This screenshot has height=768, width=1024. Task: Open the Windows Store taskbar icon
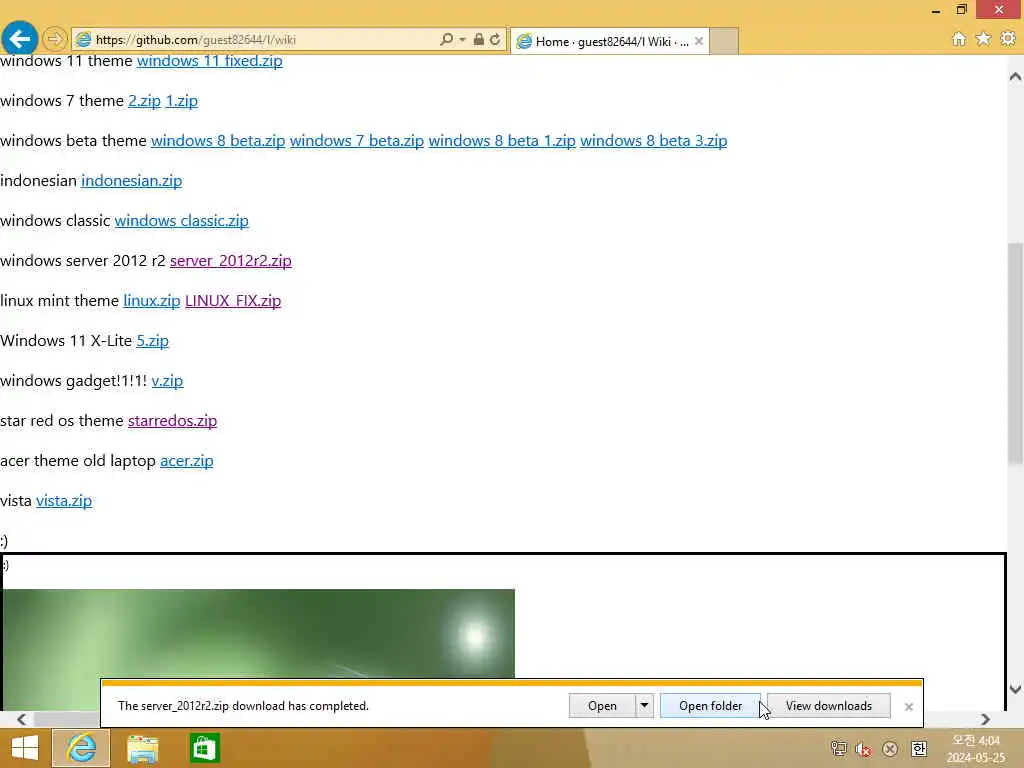[x=204, y=748]
